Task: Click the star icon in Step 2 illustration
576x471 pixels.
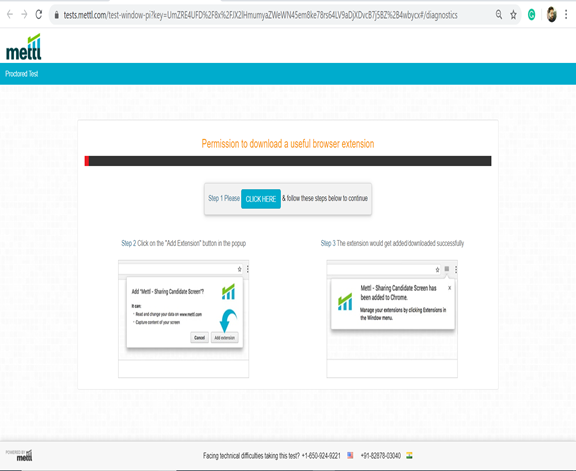Action: pyautogui.click(x=240, y=269)
